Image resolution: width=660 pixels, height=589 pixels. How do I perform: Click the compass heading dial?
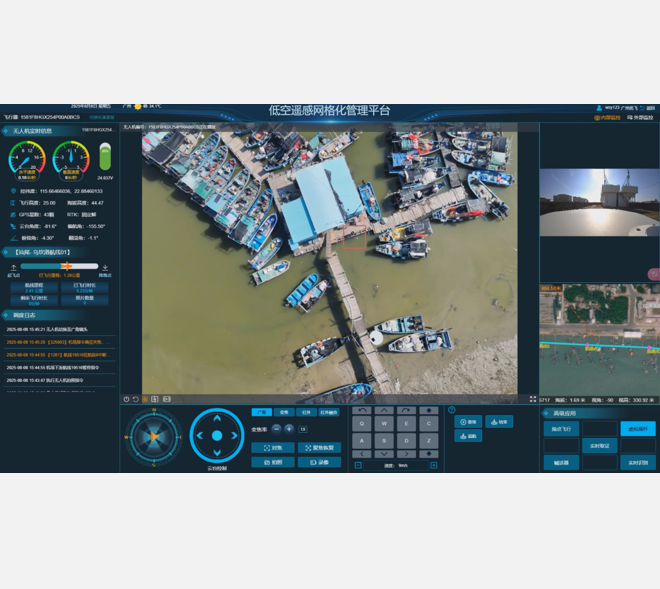click(153, 436)
